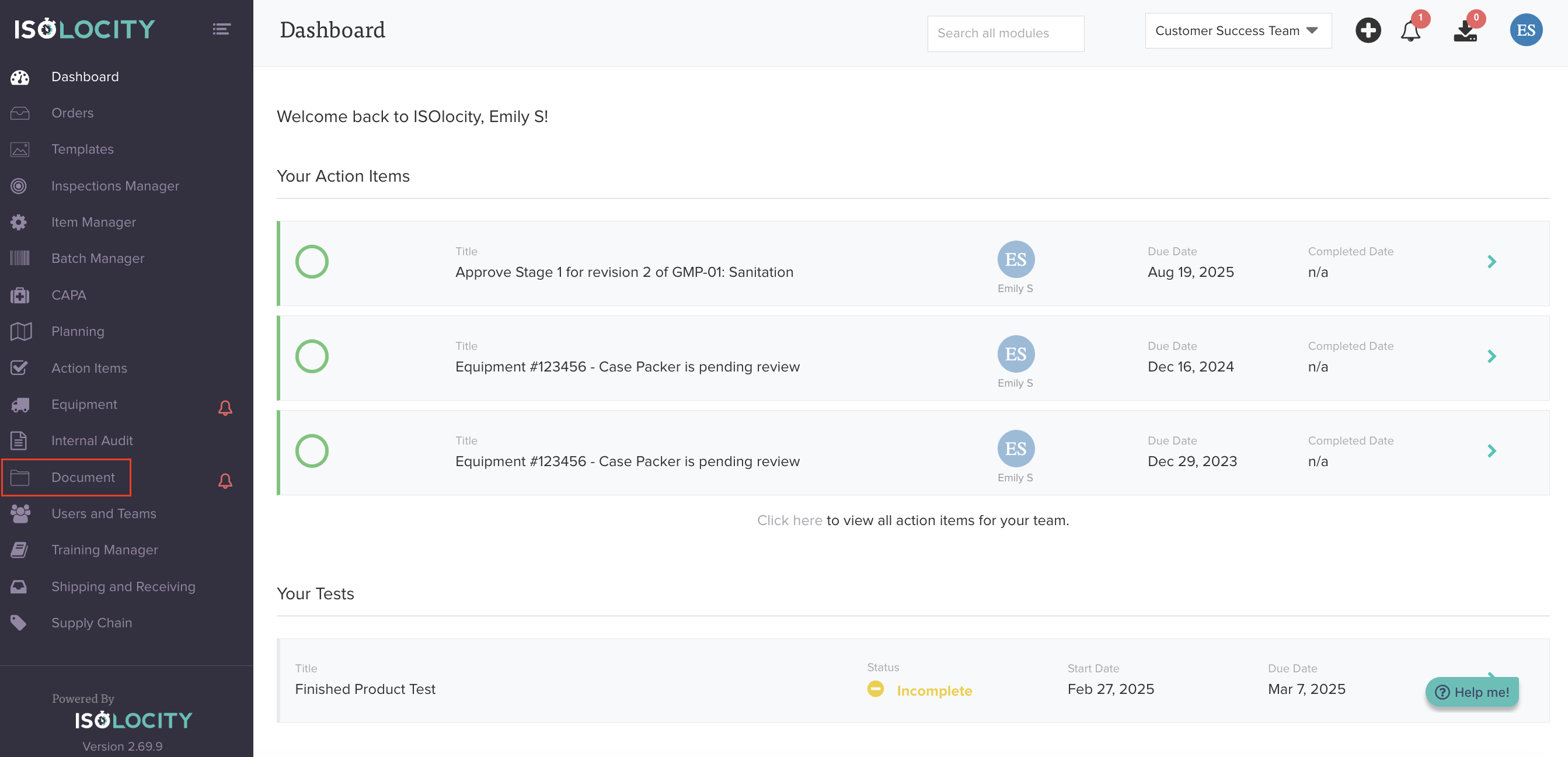This screenshot has width=1568, height=757.
Task: Mark the GMP-01 Sanitation approval item complete
Action: point(312,262)
